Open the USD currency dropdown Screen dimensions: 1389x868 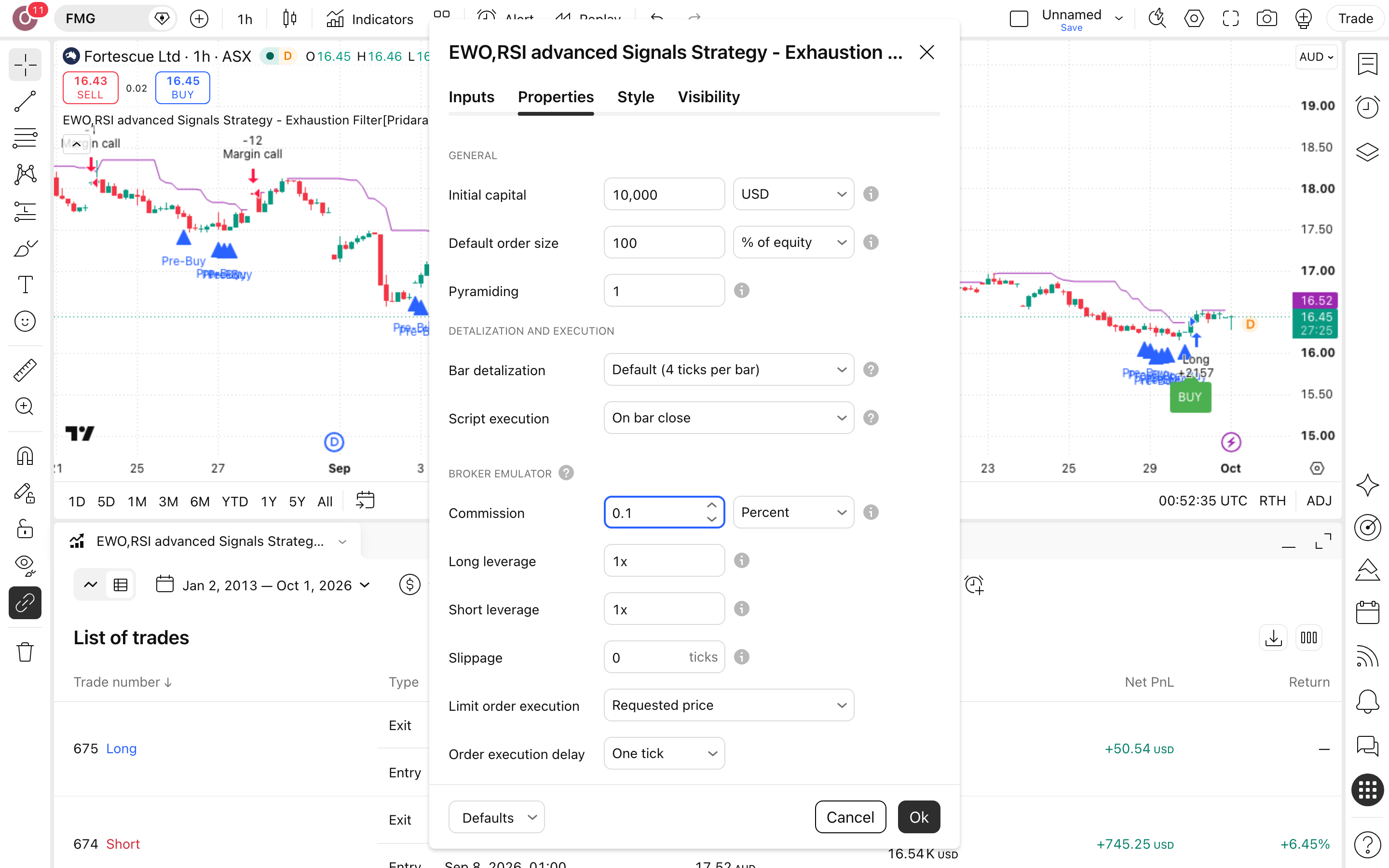793,194
